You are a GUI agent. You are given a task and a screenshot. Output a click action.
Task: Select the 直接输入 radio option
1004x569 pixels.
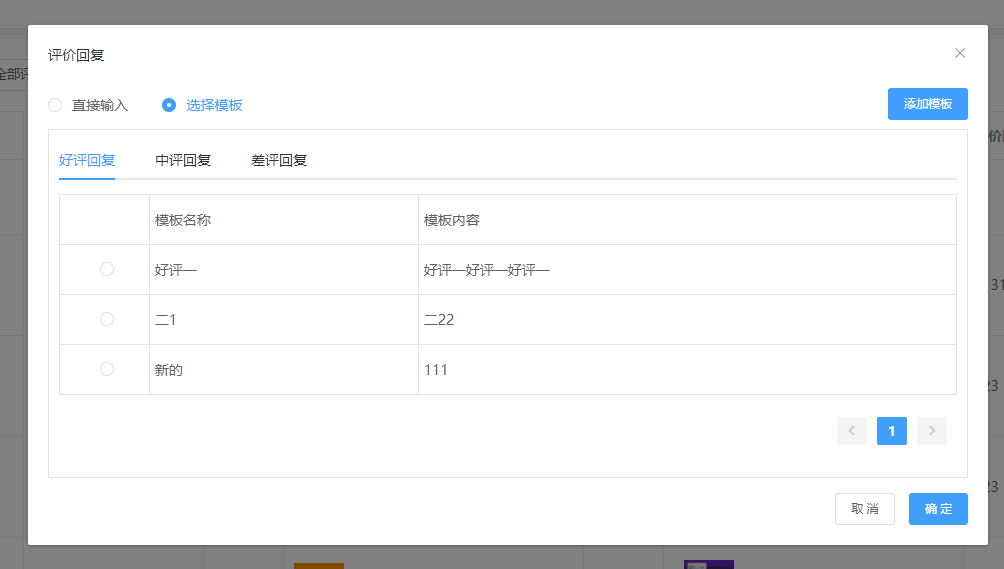click(56, 105)
